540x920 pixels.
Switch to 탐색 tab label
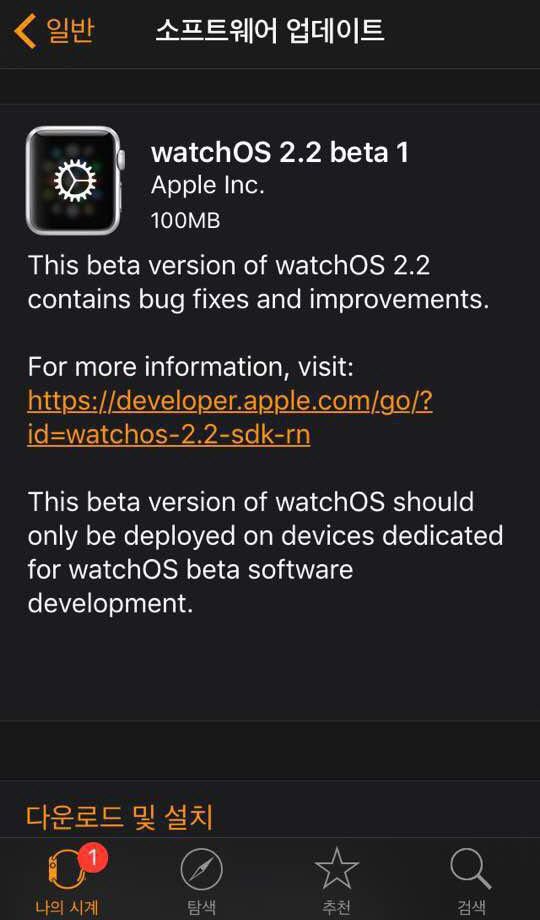201,907
